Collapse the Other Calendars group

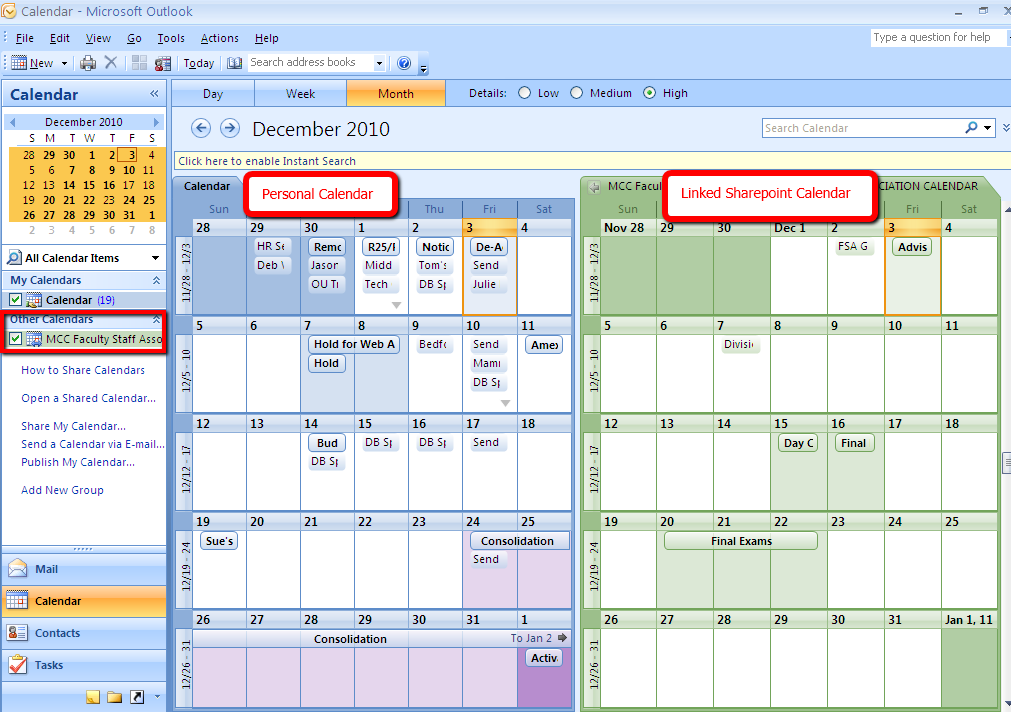[x=156, y=319]
